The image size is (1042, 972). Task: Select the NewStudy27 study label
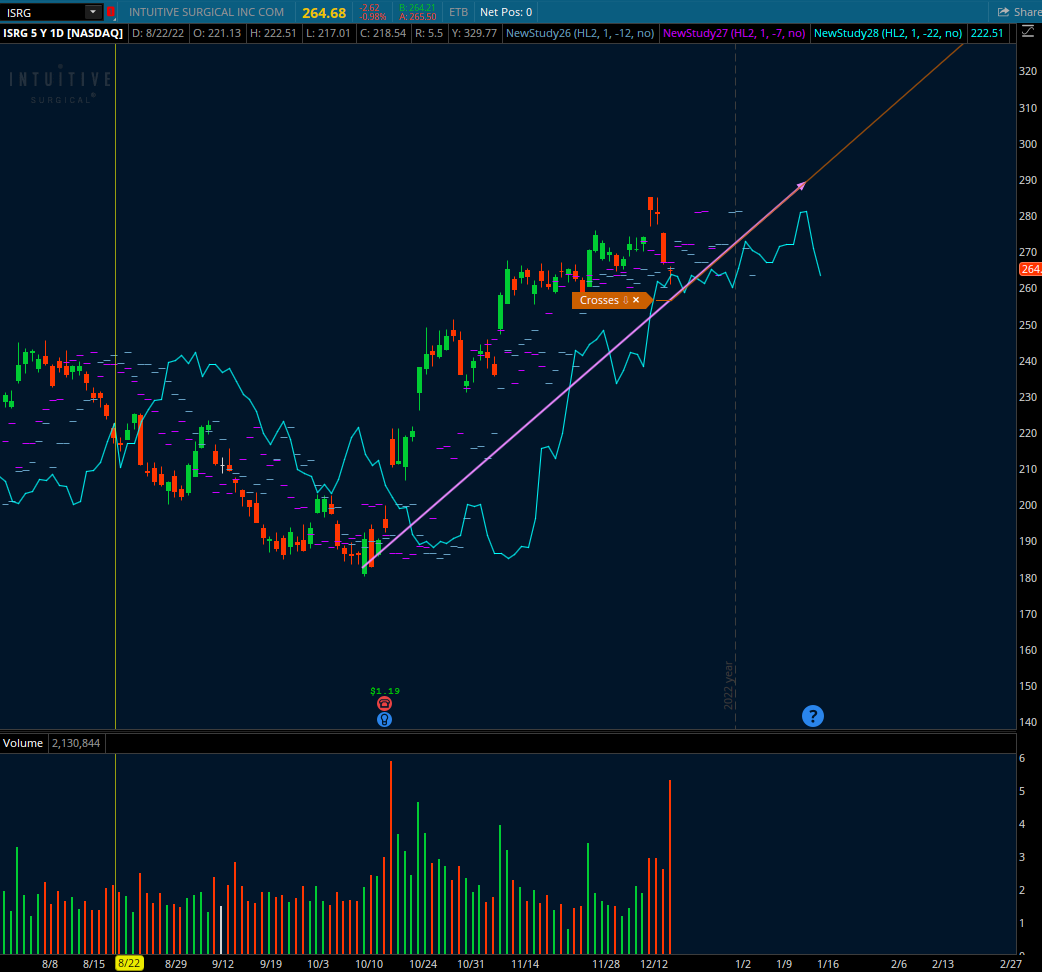(x=734, y=33)
